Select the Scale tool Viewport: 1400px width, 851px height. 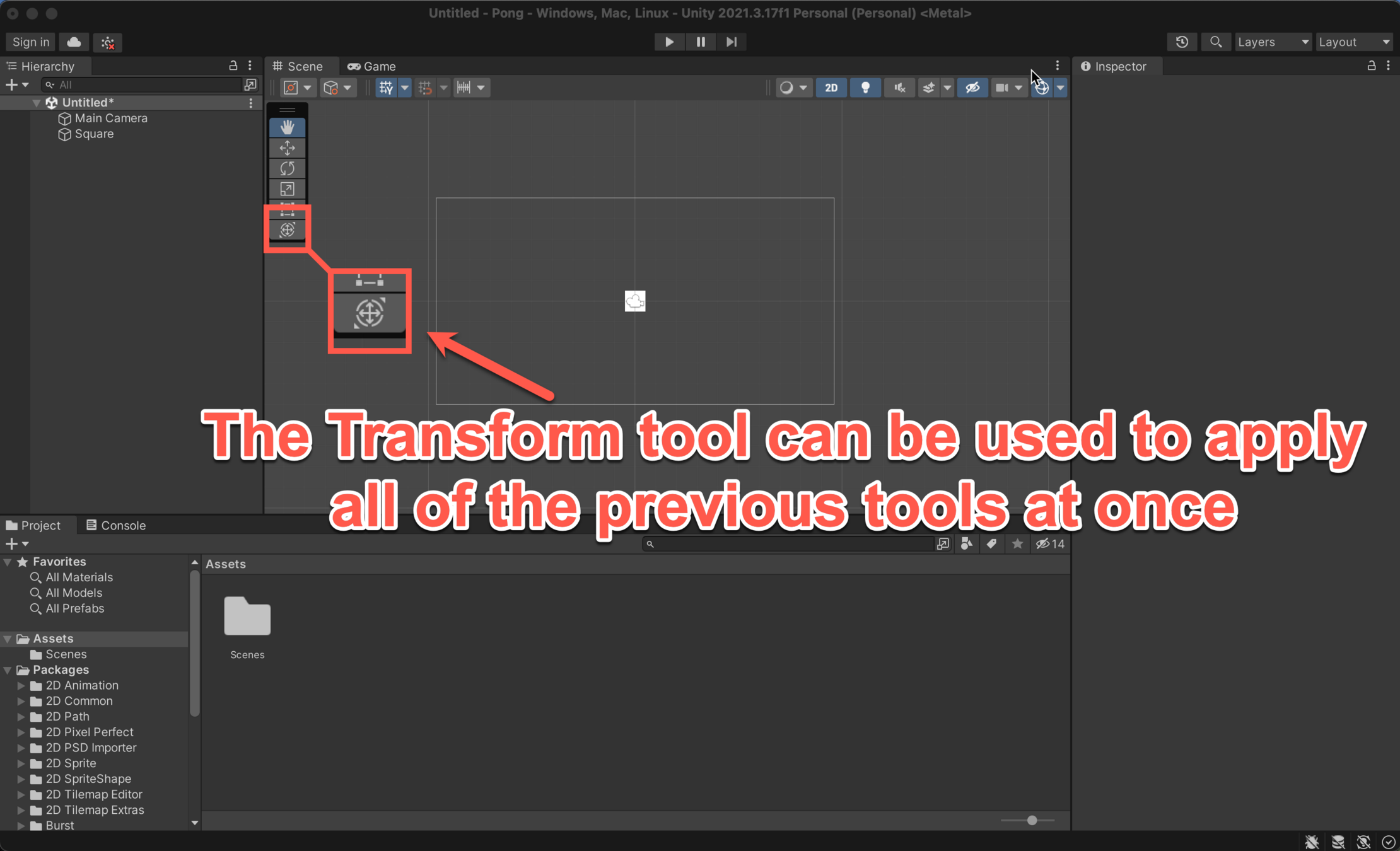tap(287, 189)
